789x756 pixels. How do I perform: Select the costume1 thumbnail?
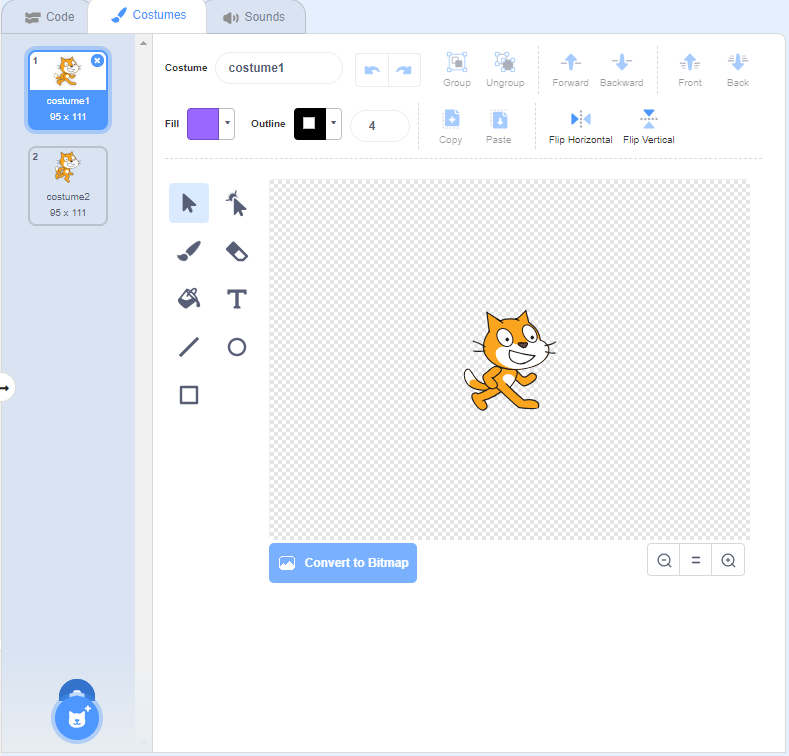point(68,90)
